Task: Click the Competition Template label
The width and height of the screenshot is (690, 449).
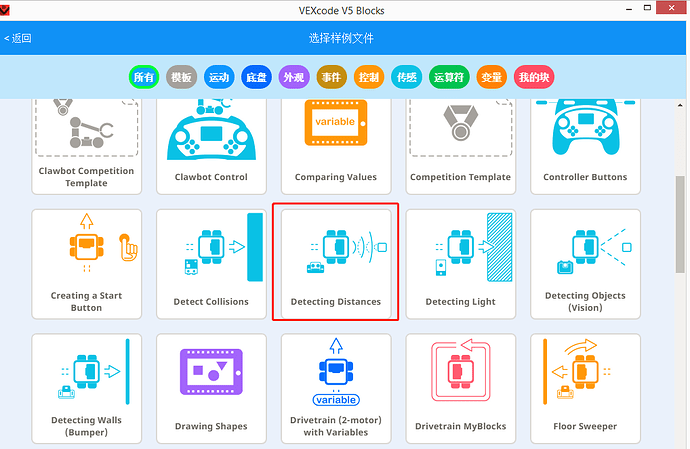Action: (460, 177)
